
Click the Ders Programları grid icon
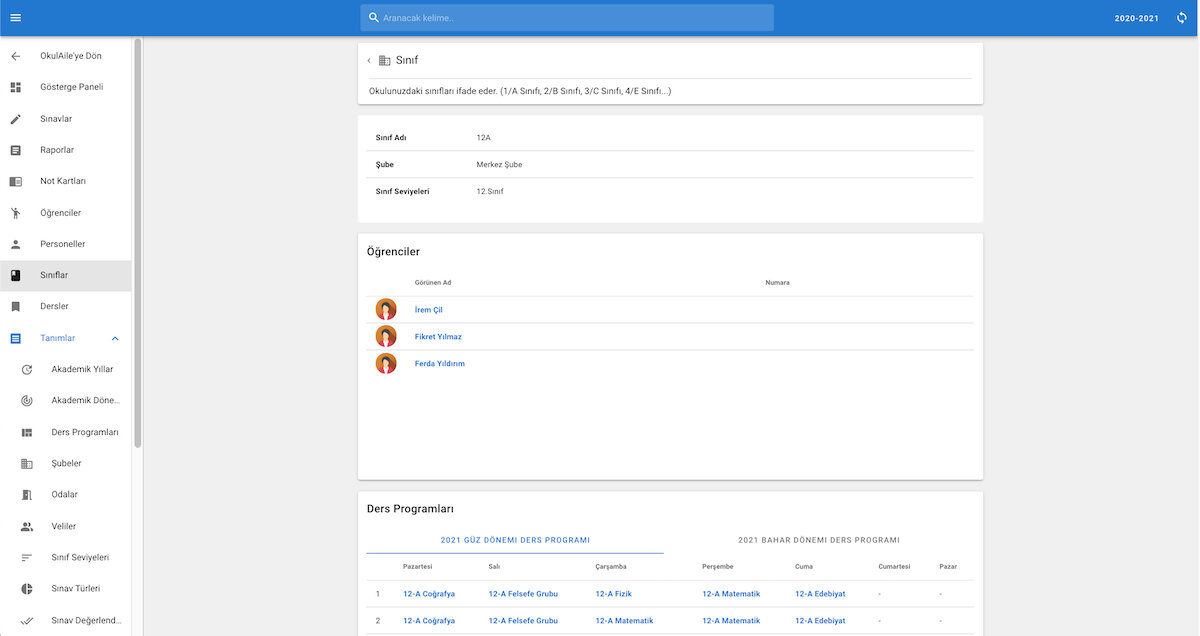pos(27,432)
